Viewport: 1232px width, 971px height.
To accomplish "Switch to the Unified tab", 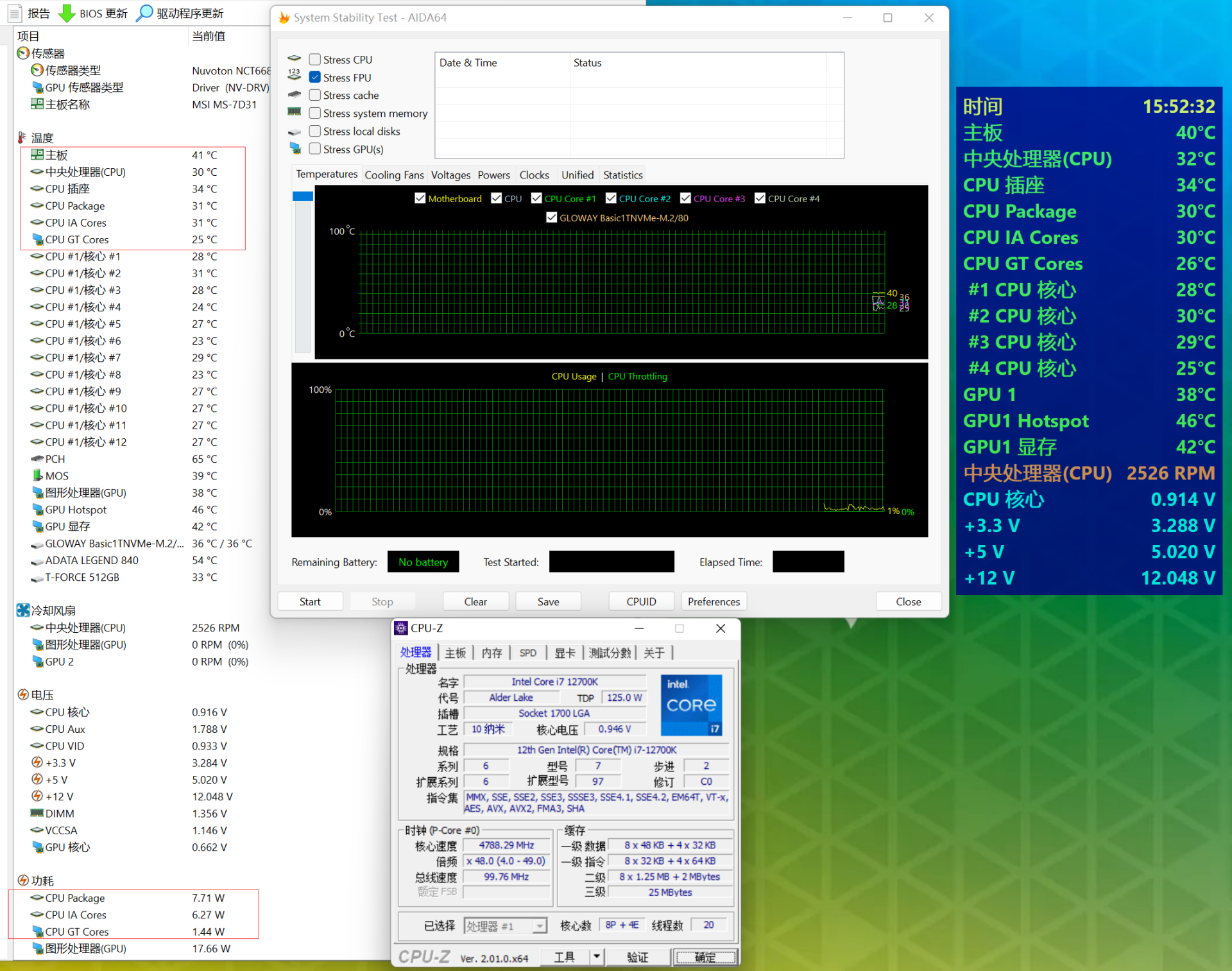I will pyautogui.click(x=577, y=175).
